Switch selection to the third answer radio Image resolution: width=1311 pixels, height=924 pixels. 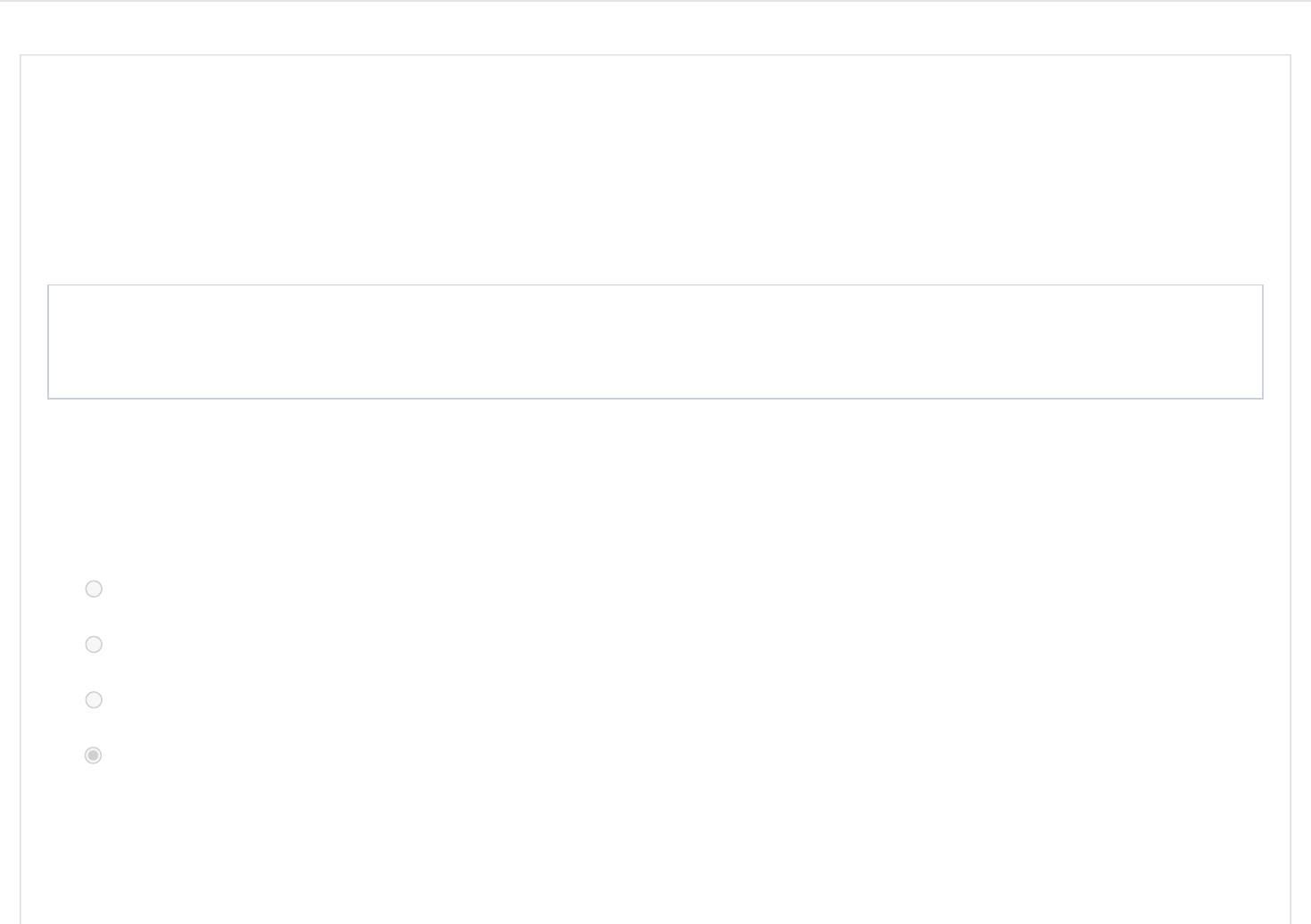coord(94,700)
